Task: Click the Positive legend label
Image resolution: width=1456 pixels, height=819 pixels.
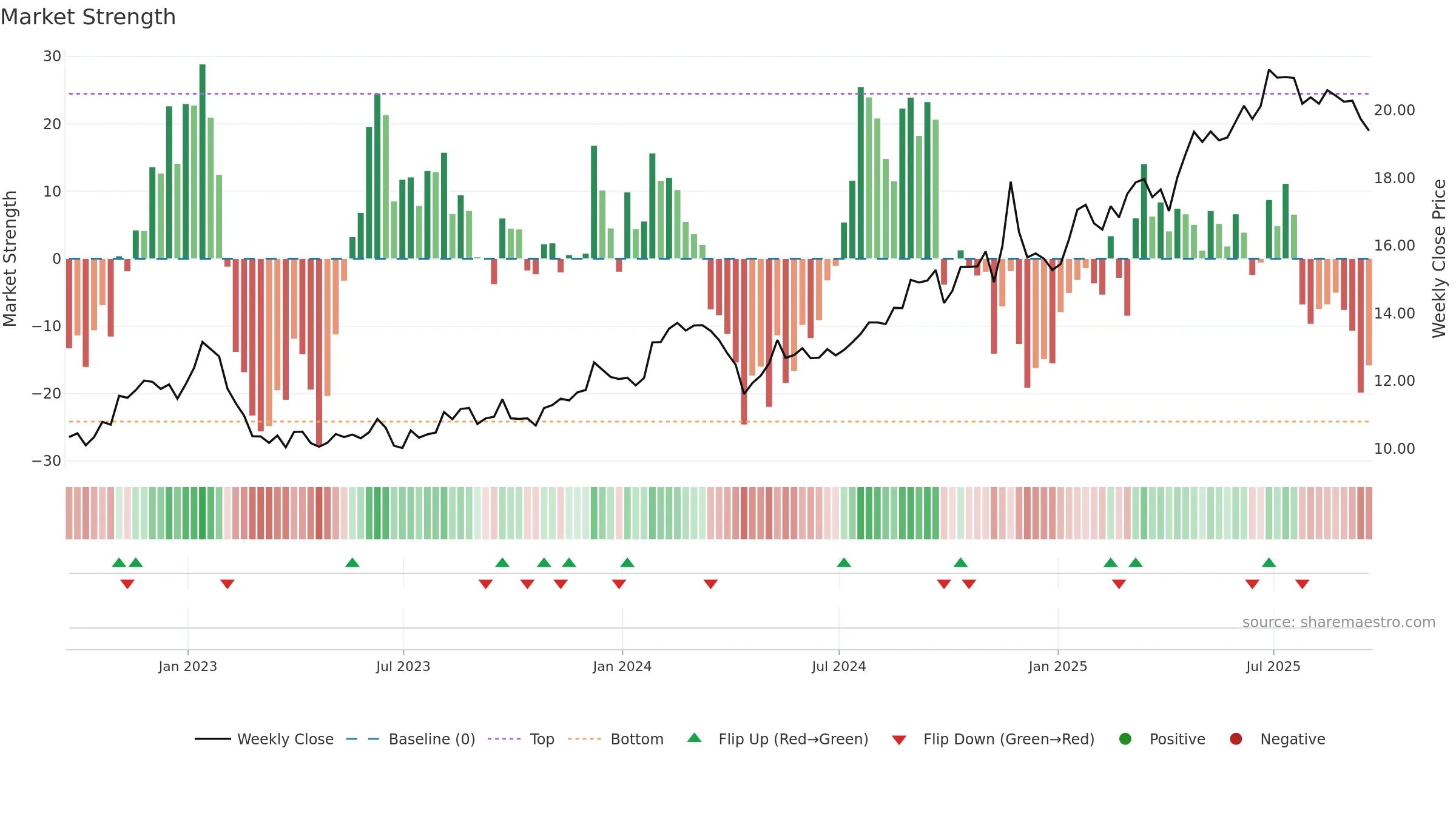Action: pos(1177,739)
